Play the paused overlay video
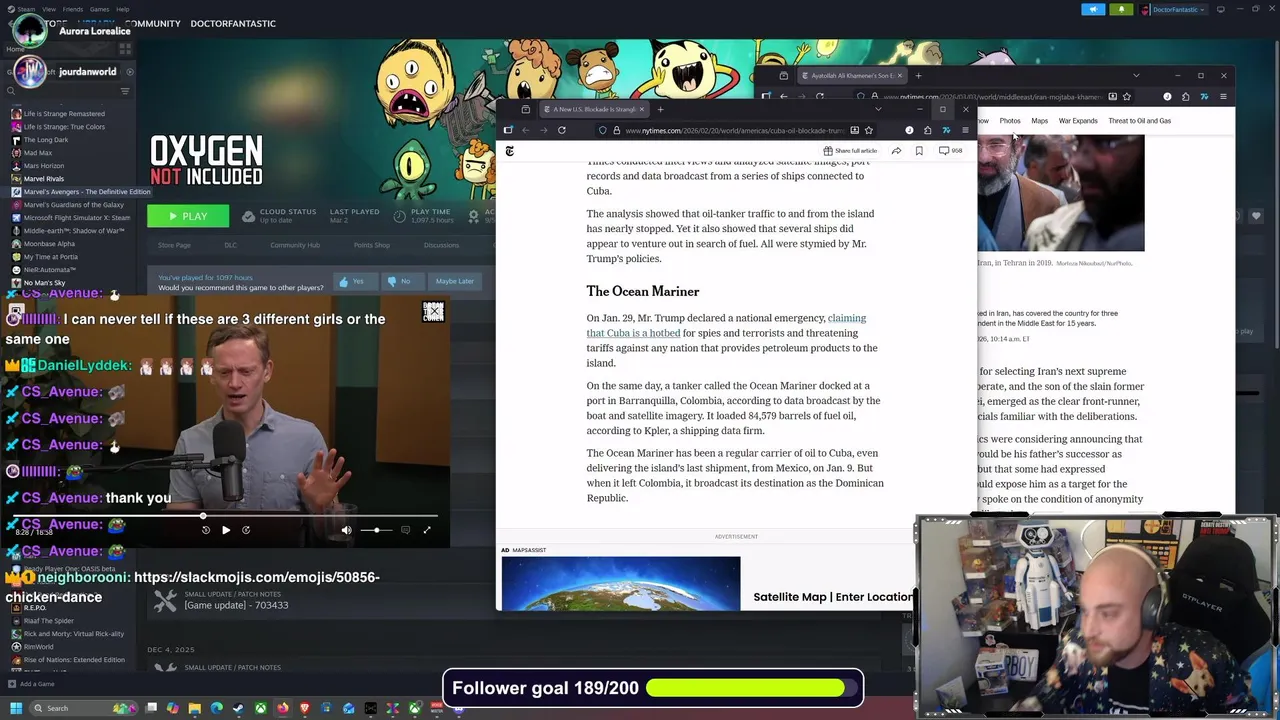The image size is (1280, 720). click(x=226, y=530)
